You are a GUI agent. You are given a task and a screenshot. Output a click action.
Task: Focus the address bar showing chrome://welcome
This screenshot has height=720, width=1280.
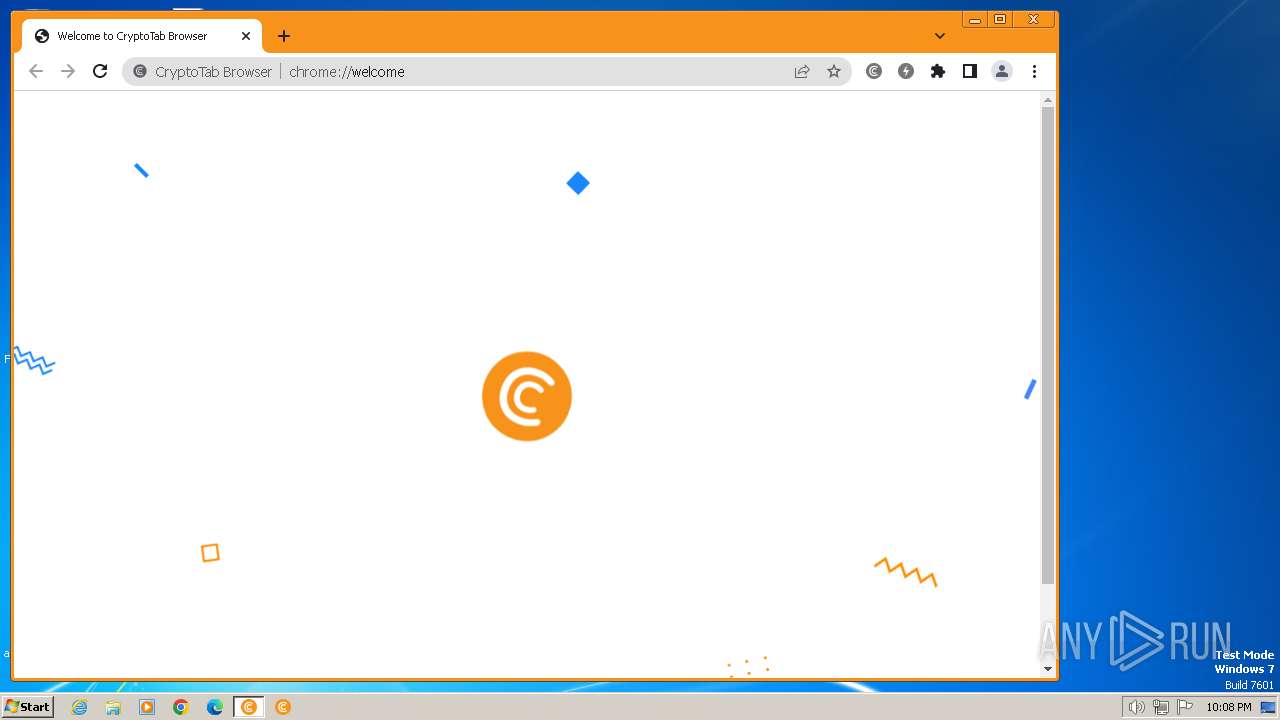tap(487, 71)
